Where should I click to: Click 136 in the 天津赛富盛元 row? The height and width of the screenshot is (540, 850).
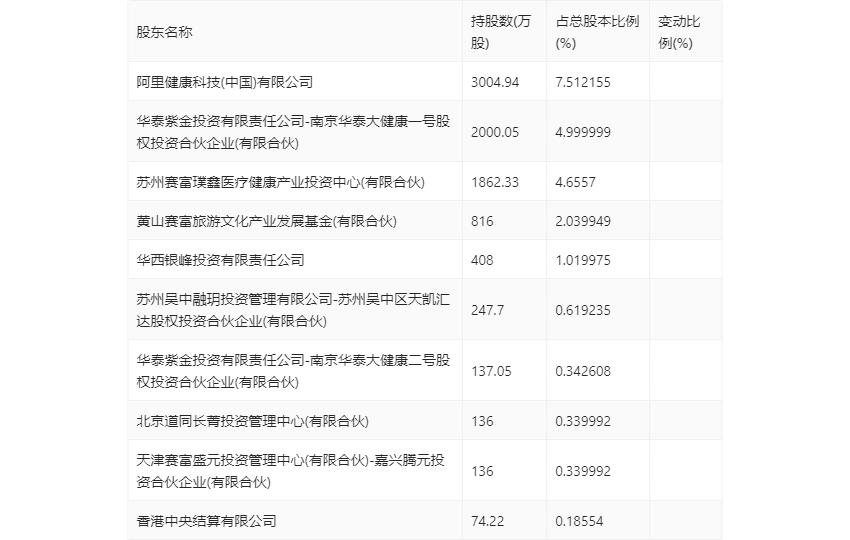[482, 471]
